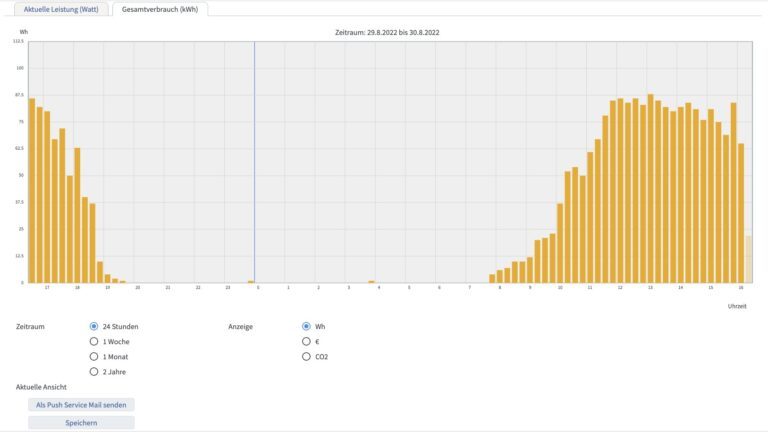
Task: Click the Aktuelle Ansicht heading
Action: (41, 387)
